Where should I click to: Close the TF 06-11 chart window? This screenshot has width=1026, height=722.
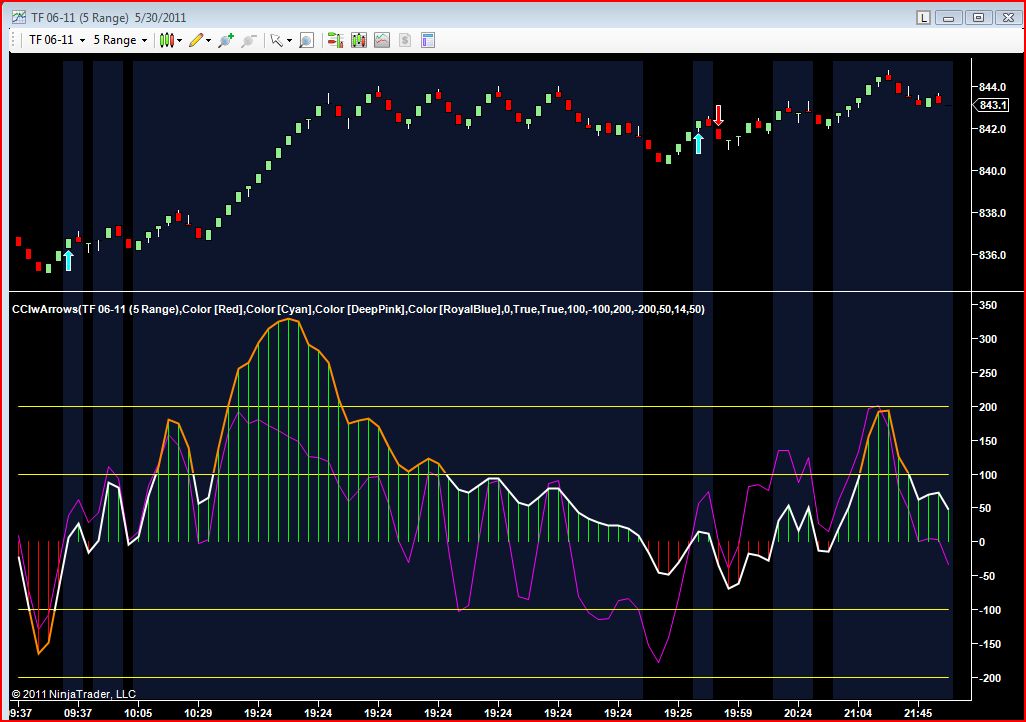coord(1008,18)
